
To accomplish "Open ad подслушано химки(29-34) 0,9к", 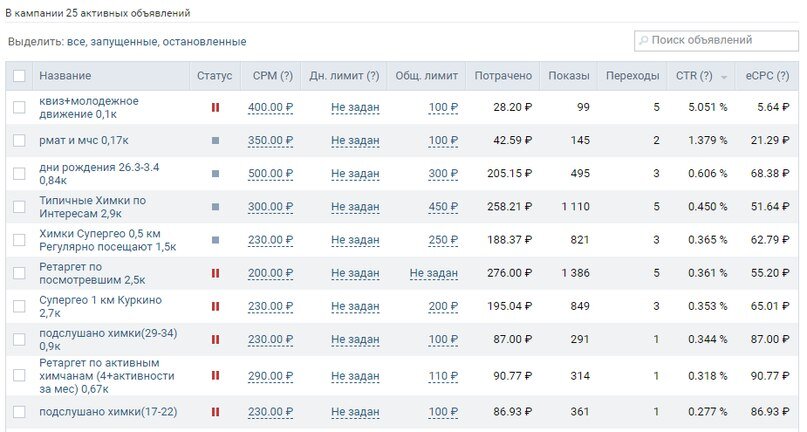I will (108, 339).
